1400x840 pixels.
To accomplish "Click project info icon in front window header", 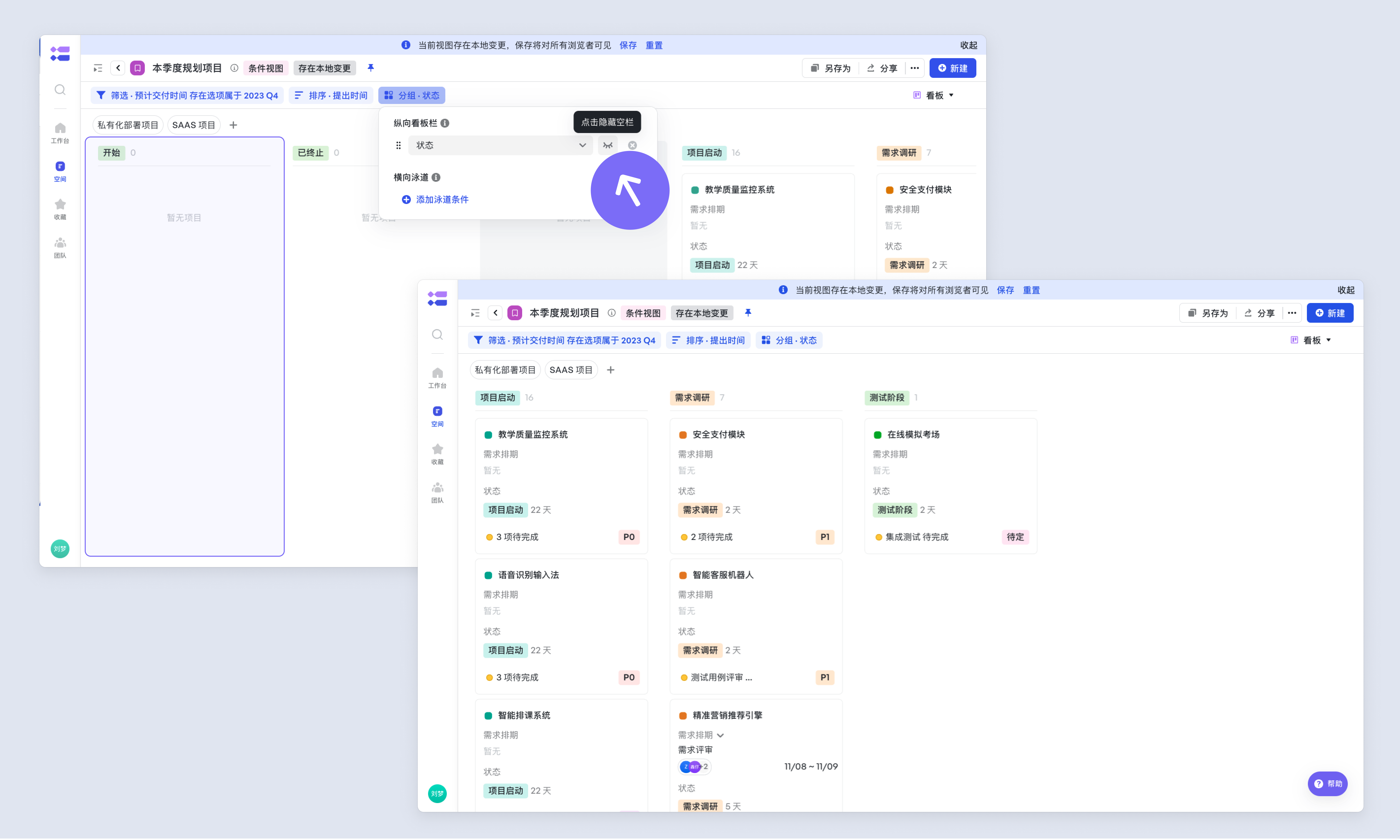I will click(x=612, y=313).
